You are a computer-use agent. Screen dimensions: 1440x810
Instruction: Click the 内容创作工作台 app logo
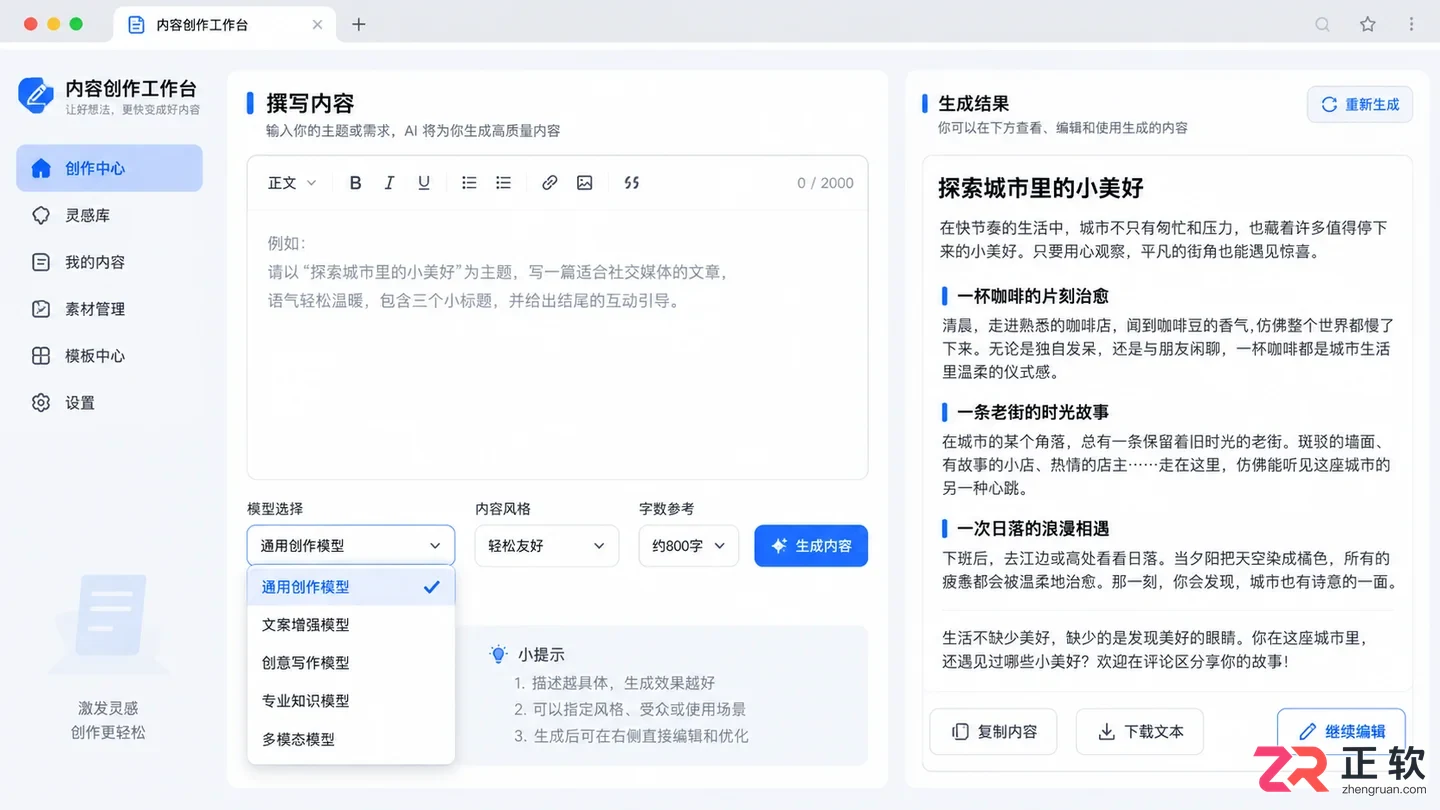pos(36,95)
